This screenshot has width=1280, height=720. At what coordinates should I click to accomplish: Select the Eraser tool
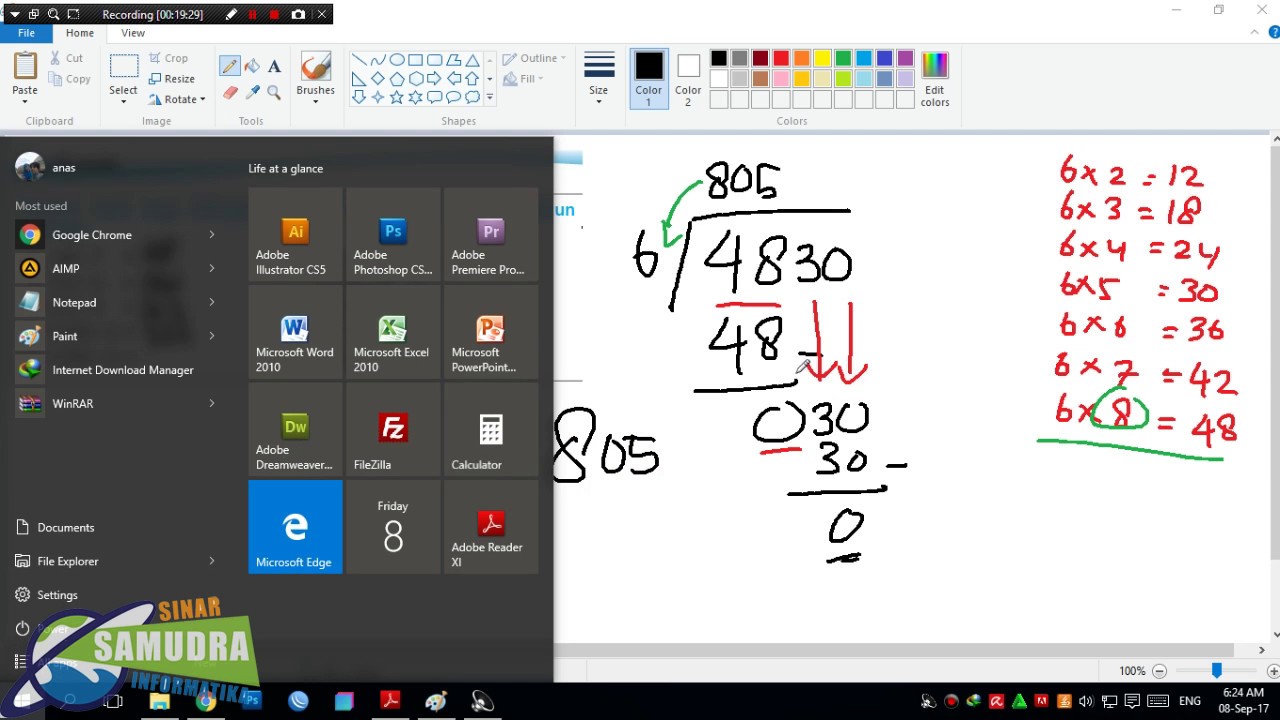pyautogui.click(x=230, y=92)
